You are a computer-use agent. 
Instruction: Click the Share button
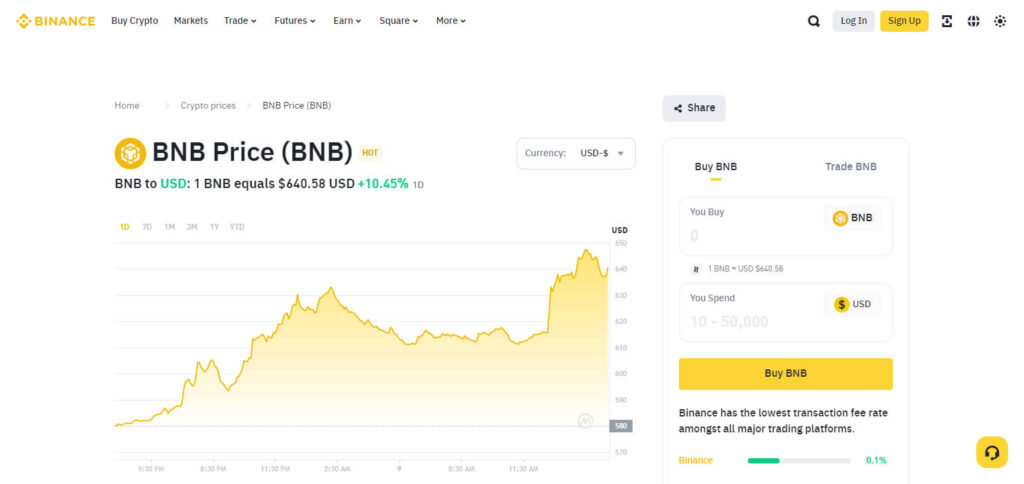click(x=694, y=108)
